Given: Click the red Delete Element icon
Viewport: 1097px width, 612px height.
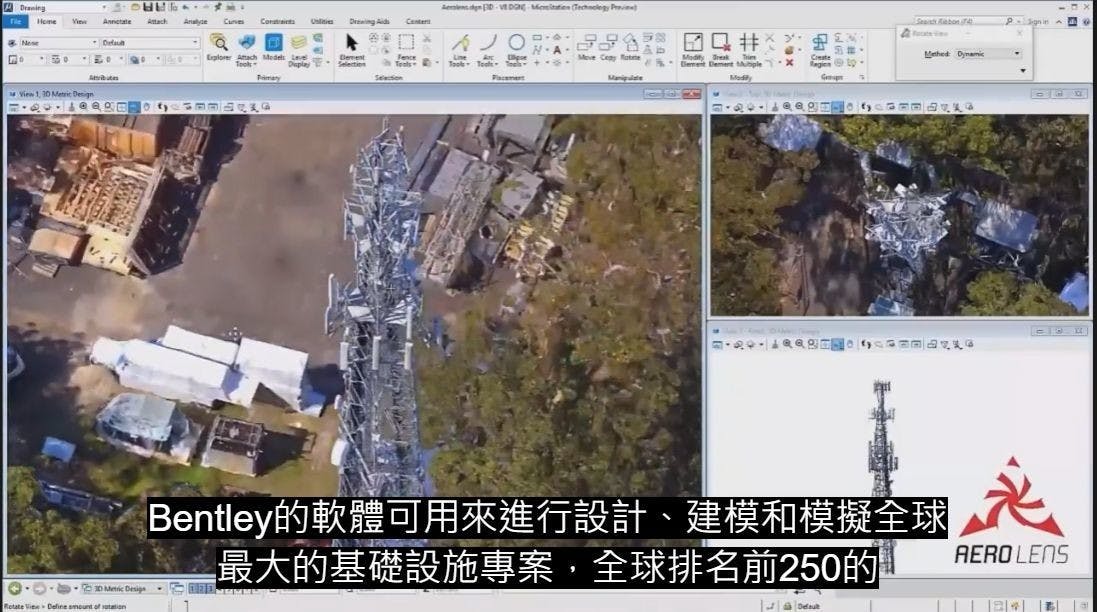Looking at the screenshot, I should point(789,62).
